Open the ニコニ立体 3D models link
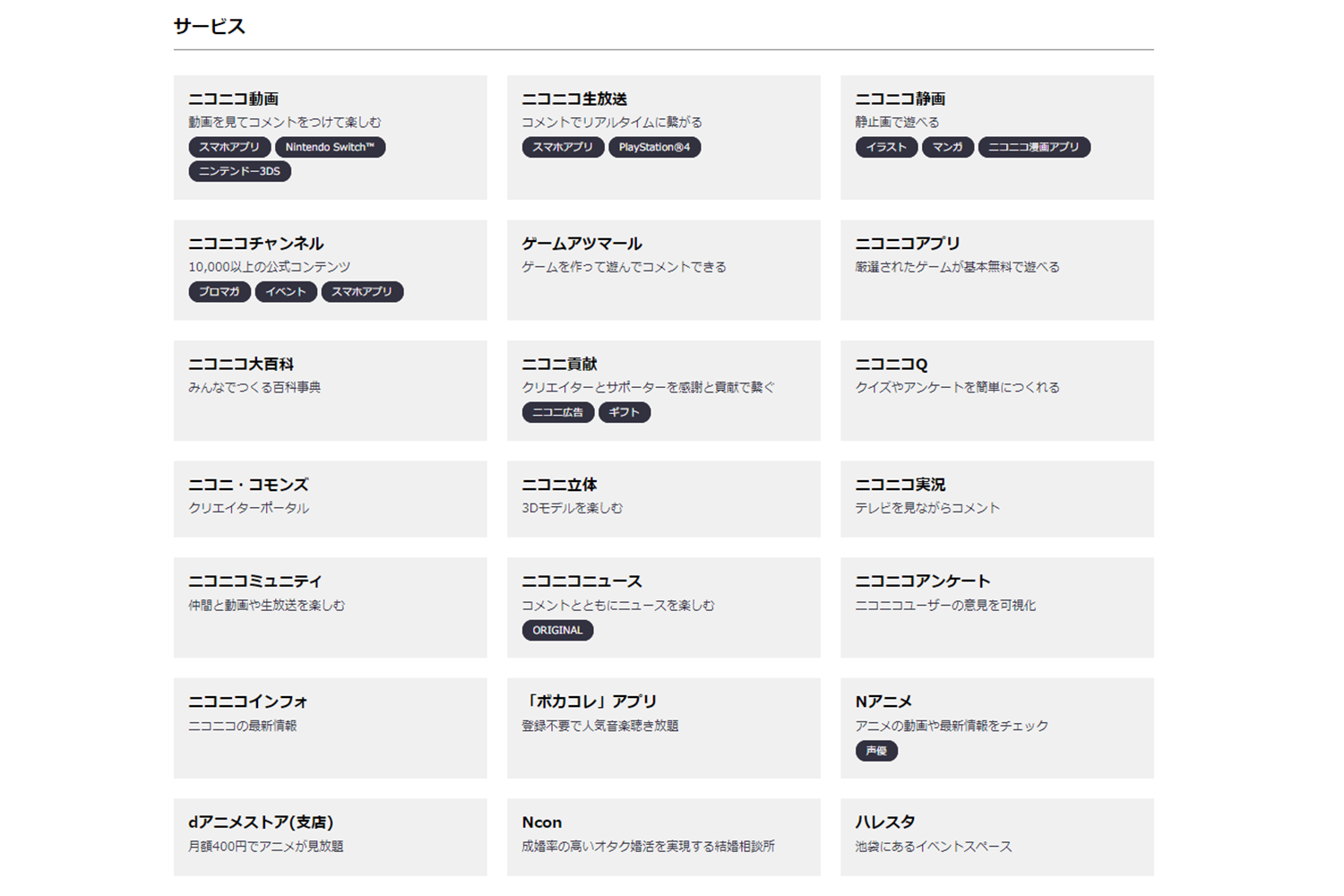Viewport: 1344px width, 896px height. pyautogui.click(x=559, y=485)
